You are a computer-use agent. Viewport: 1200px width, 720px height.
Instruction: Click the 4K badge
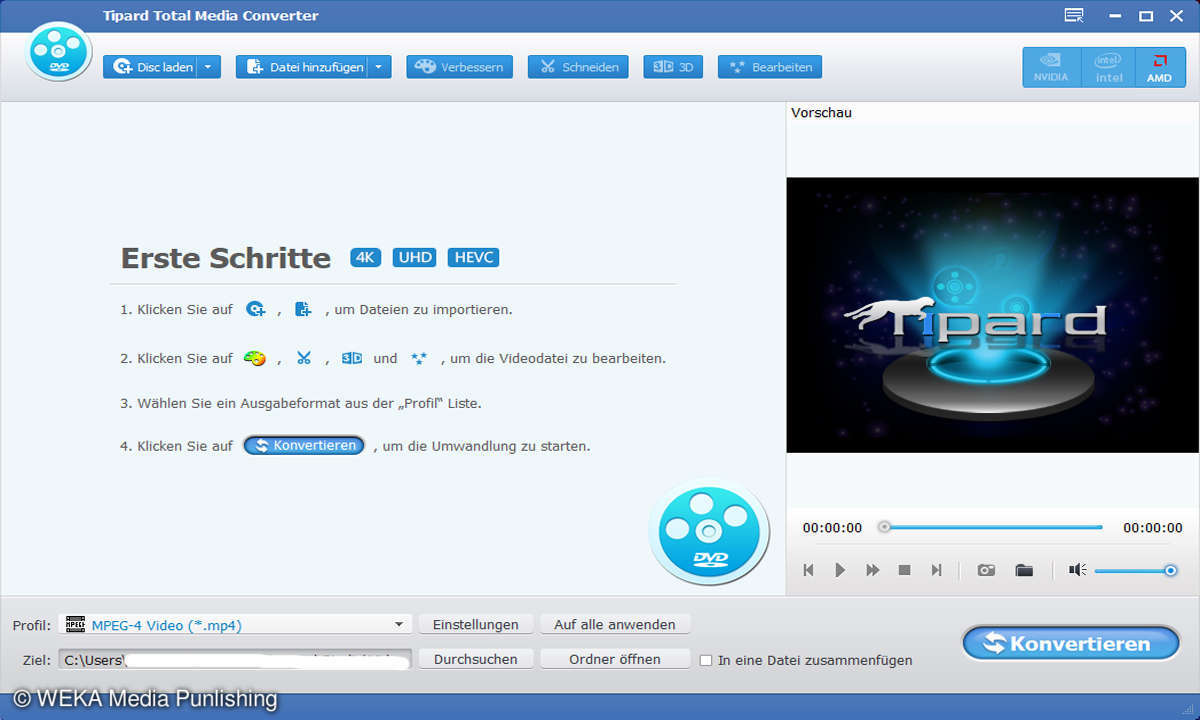coord(366,257)
